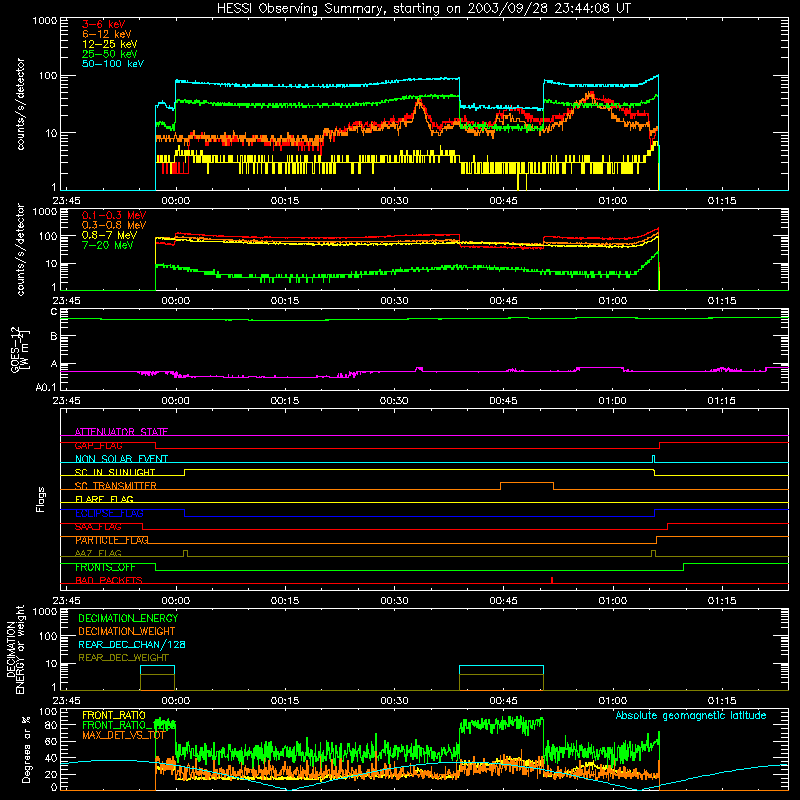Click the cyan decimation box before 00:00
800x800 pixels.
pos(158,670)
